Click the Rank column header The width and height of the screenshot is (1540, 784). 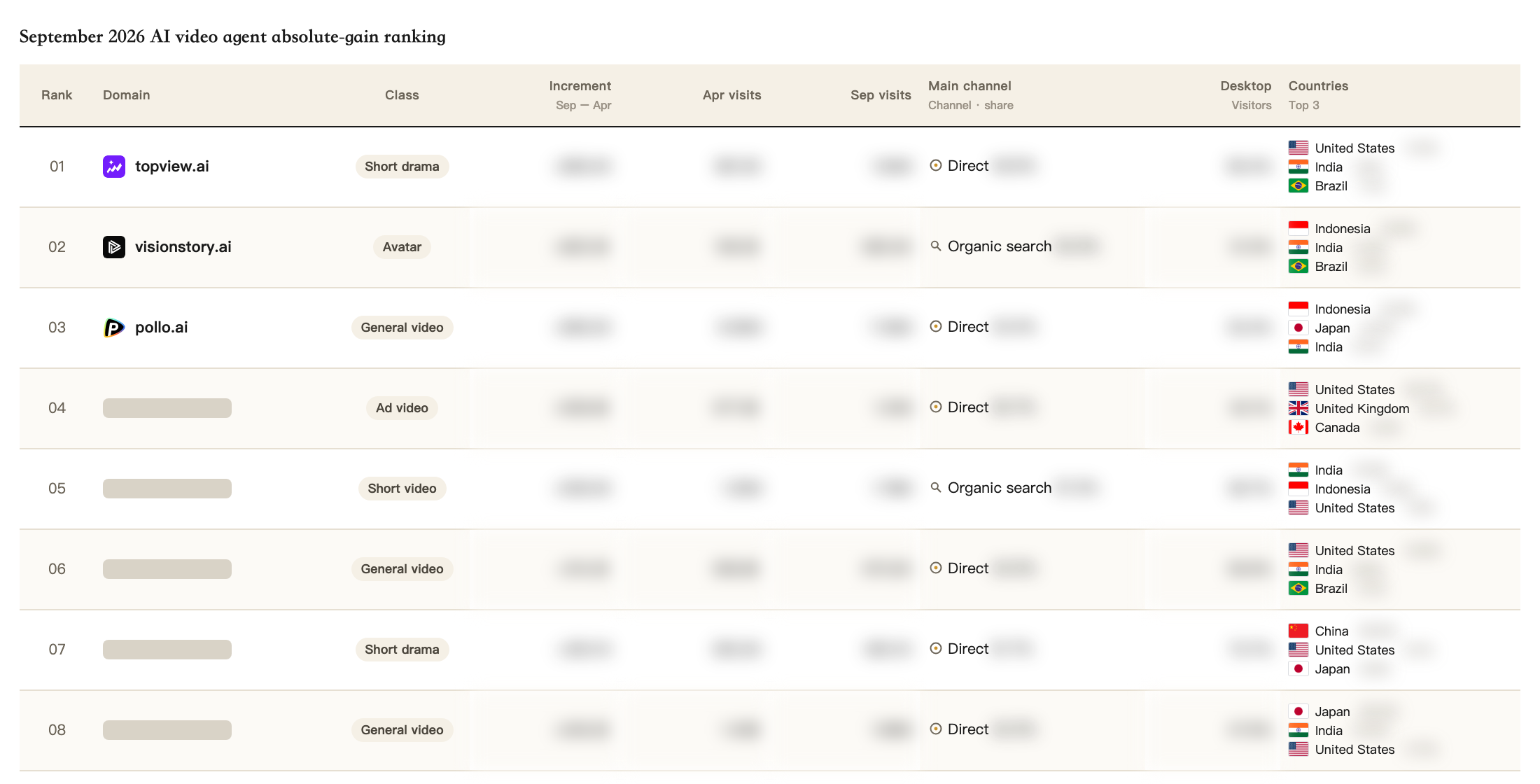[x=57, y=95]
